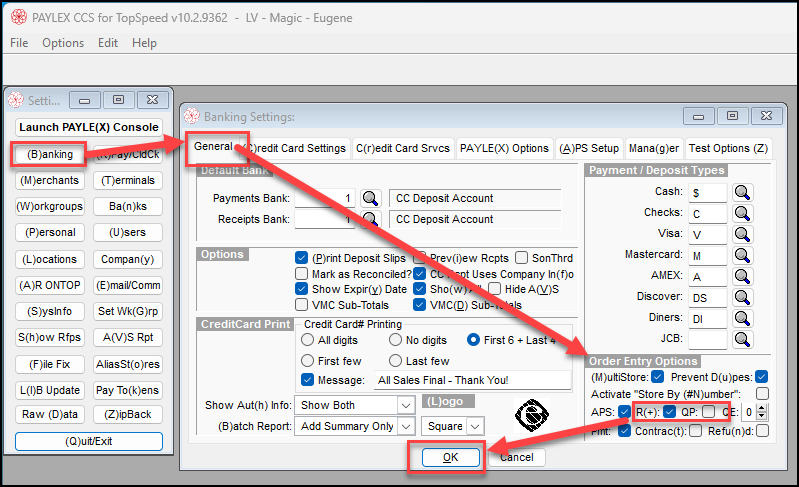Select No digits radio option

395,339
